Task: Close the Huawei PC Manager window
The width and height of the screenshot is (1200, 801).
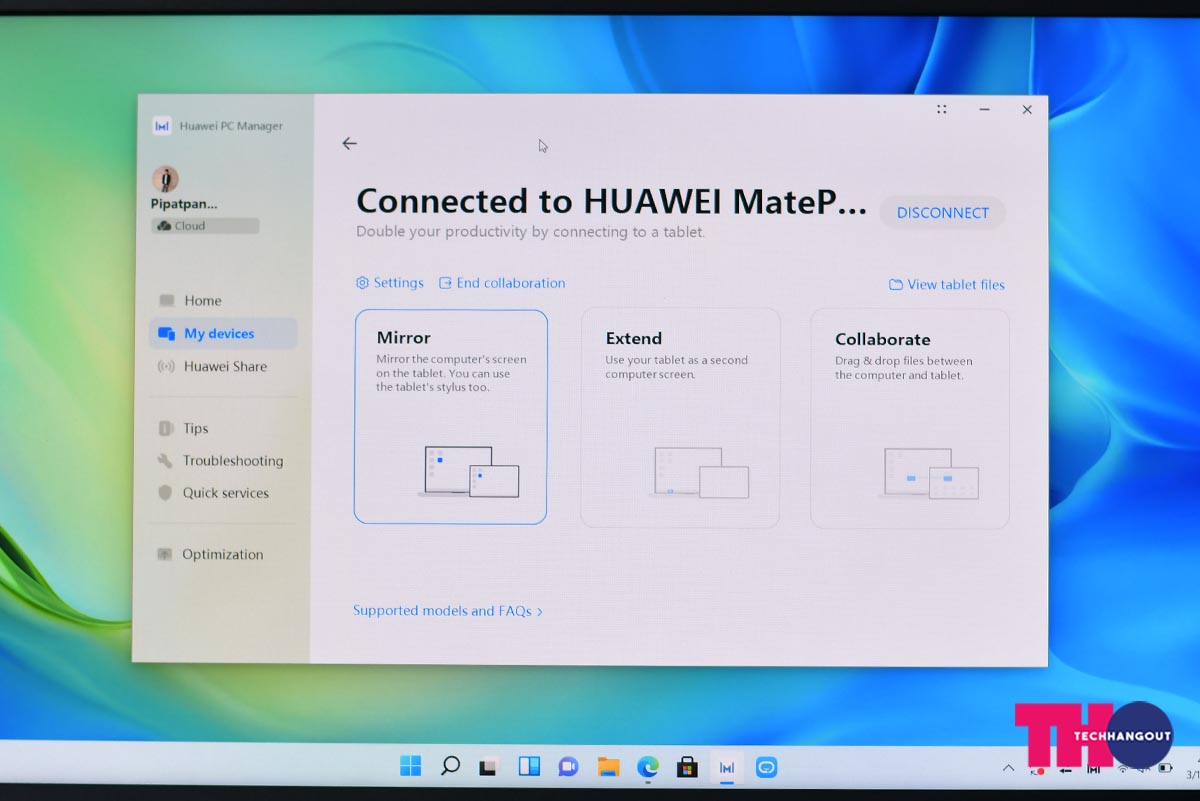Action: [x=1027, y=110]
